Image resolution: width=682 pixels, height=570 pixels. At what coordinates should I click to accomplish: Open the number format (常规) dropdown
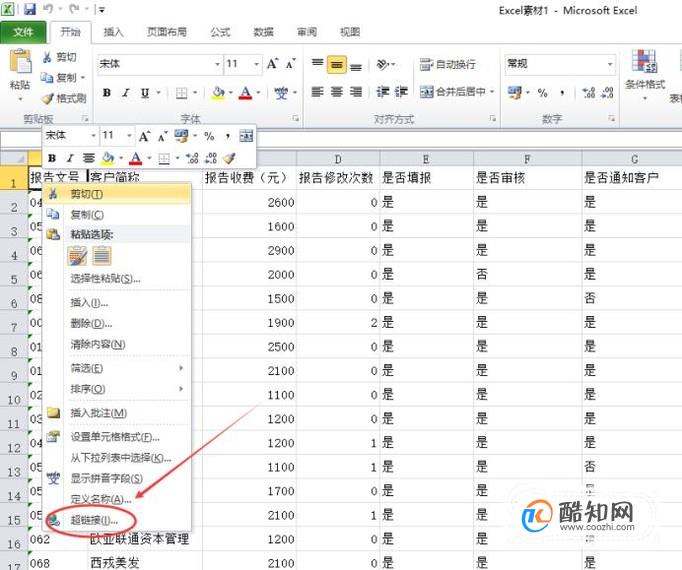(x=610, y=64)
